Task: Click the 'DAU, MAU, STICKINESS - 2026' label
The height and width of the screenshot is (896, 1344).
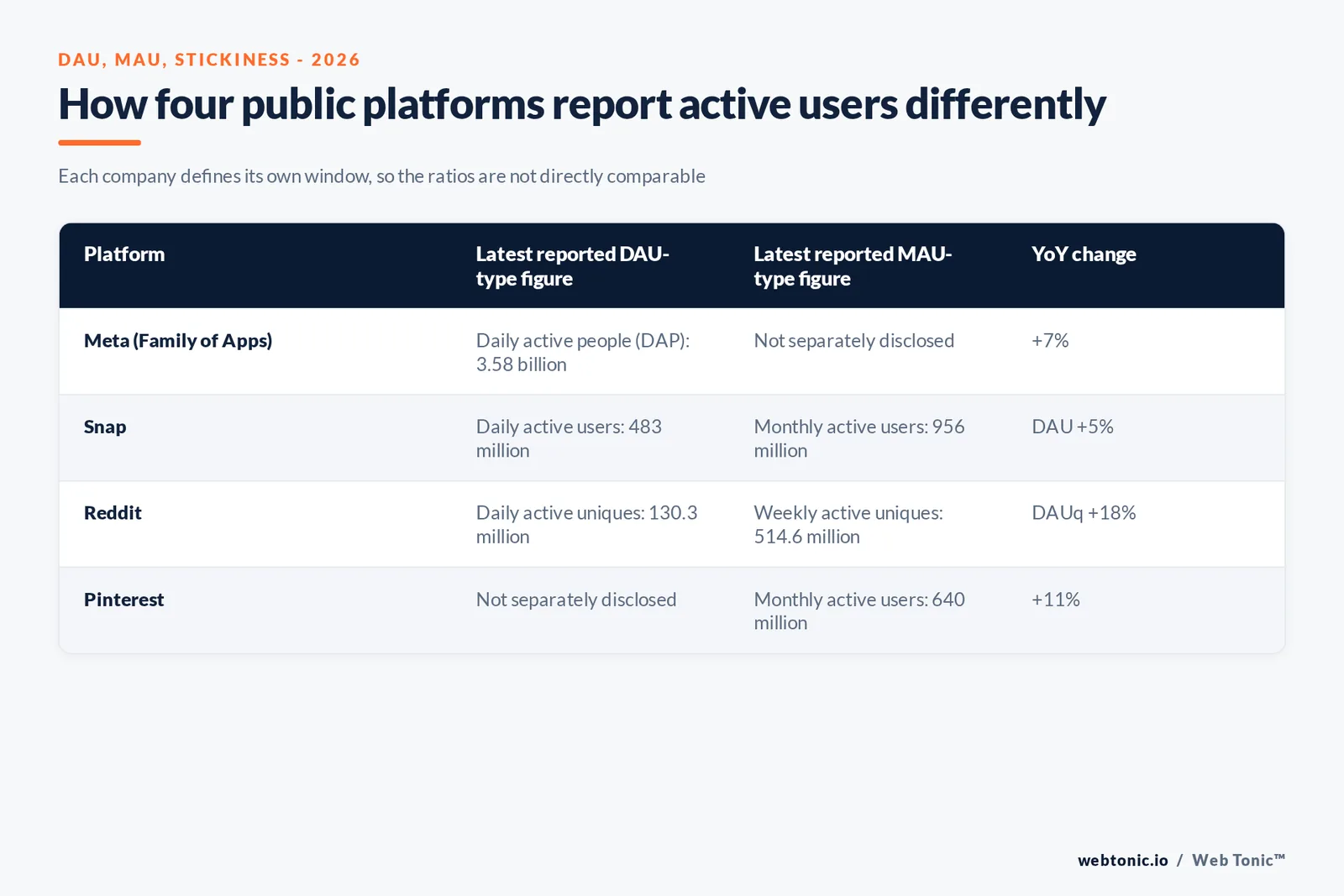Action: 209,60
